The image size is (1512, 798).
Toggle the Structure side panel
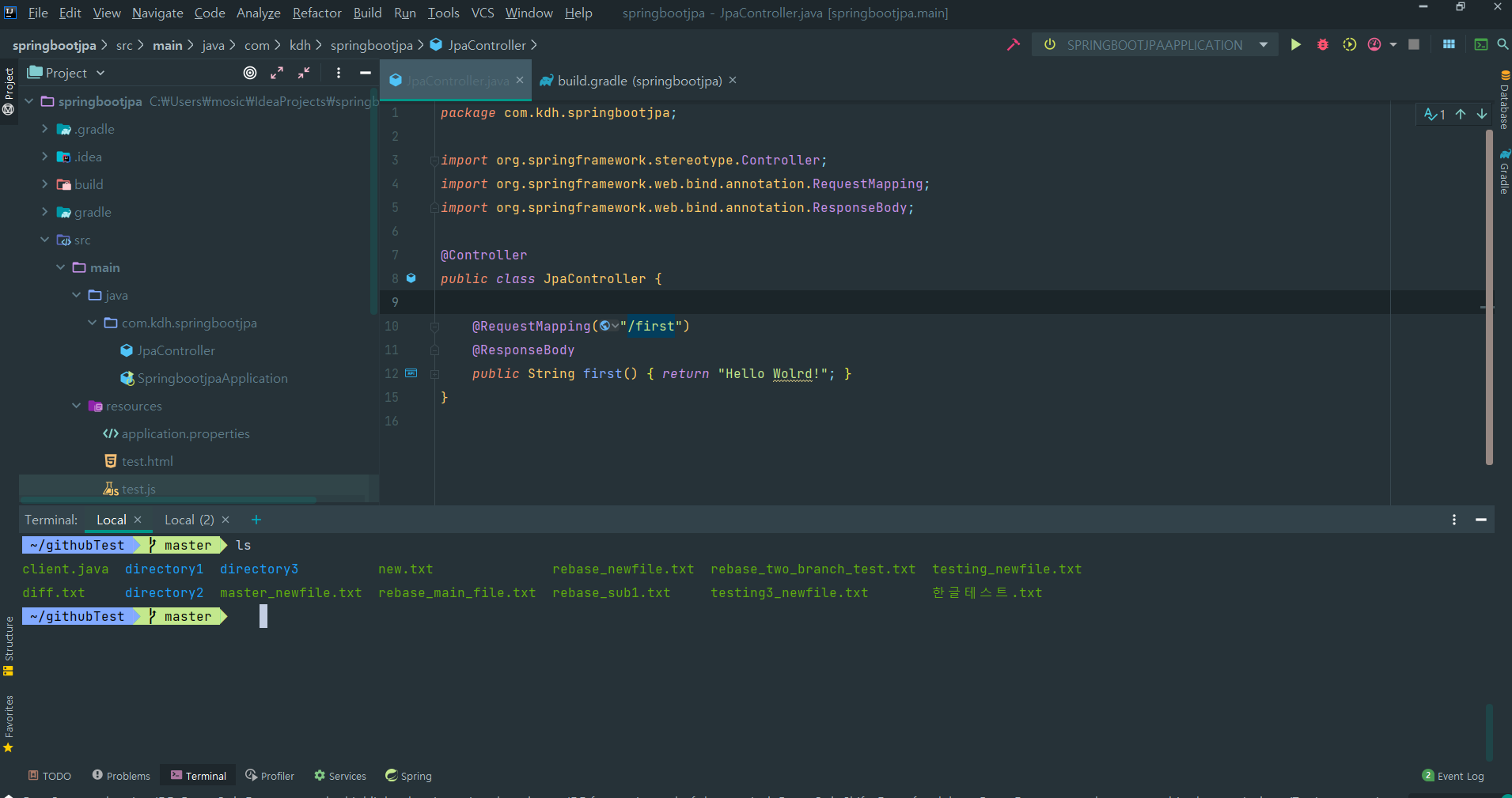9,646
